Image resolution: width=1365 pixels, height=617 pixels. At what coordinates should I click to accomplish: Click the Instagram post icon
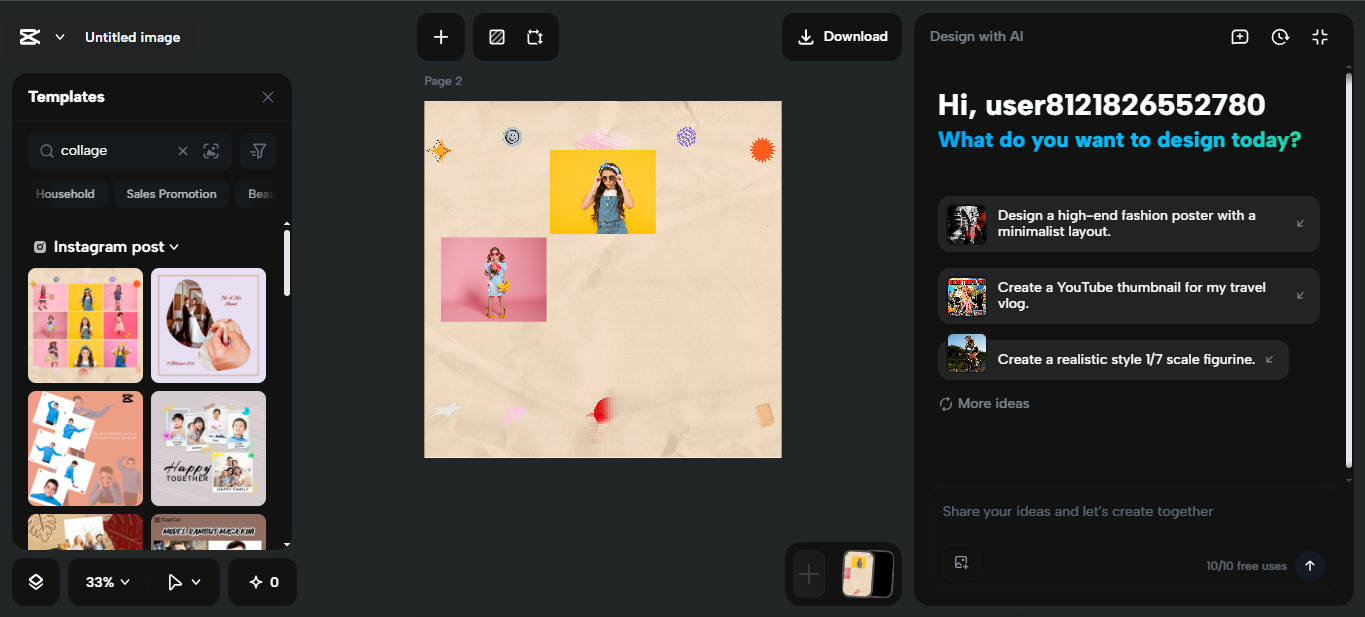tap(40, 247)
